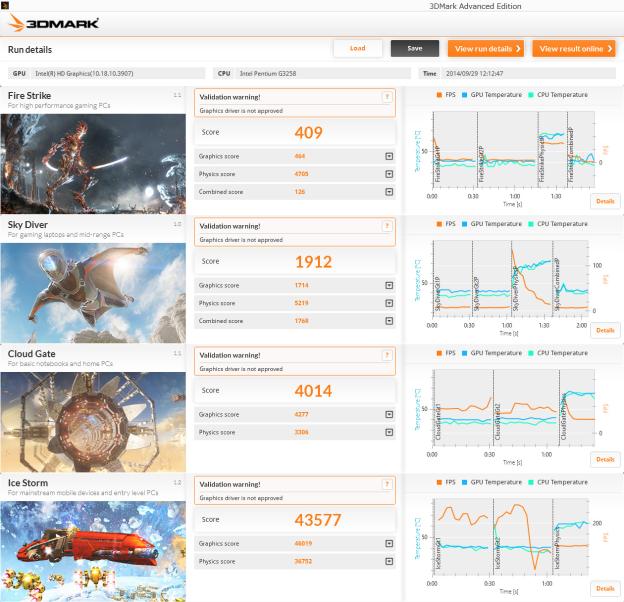Open the Sky Diver validation warning help icon
The height and width of the screenshot is (602, 624).
[387, 226]
